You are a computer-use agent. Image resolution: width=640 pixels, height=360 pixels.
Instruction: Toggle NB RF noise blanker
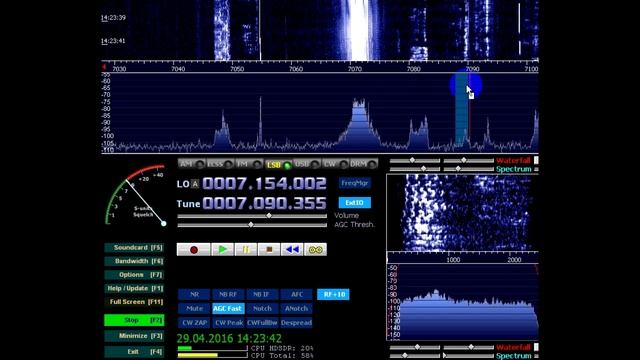click(228, 294)
